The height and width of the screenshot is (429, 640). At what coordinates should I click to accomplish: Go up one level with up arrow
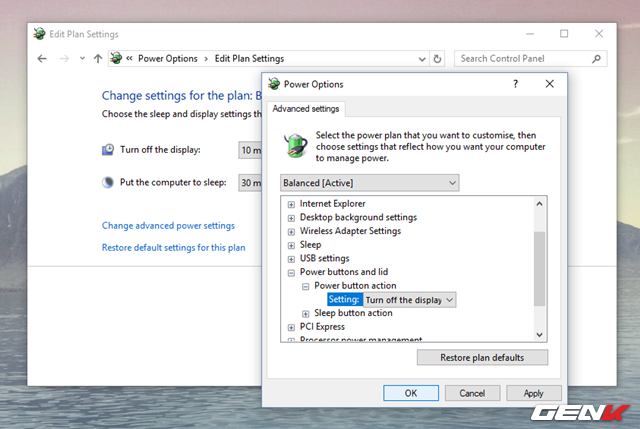98,59
